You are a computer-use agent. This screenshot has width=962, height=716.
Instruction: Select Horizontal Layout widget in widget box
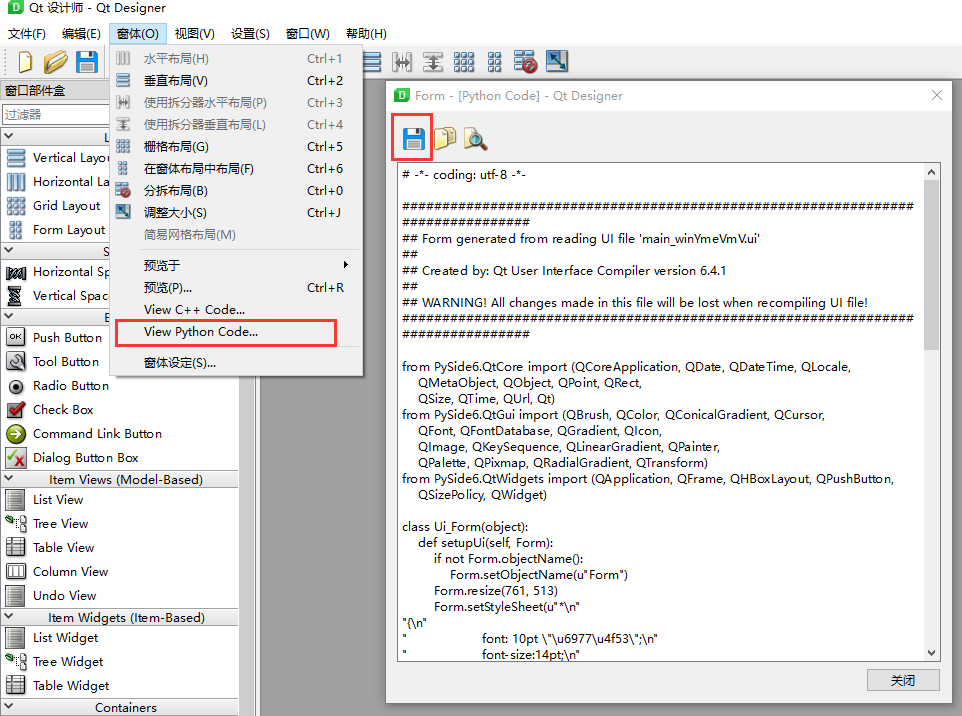coord(57,182)
